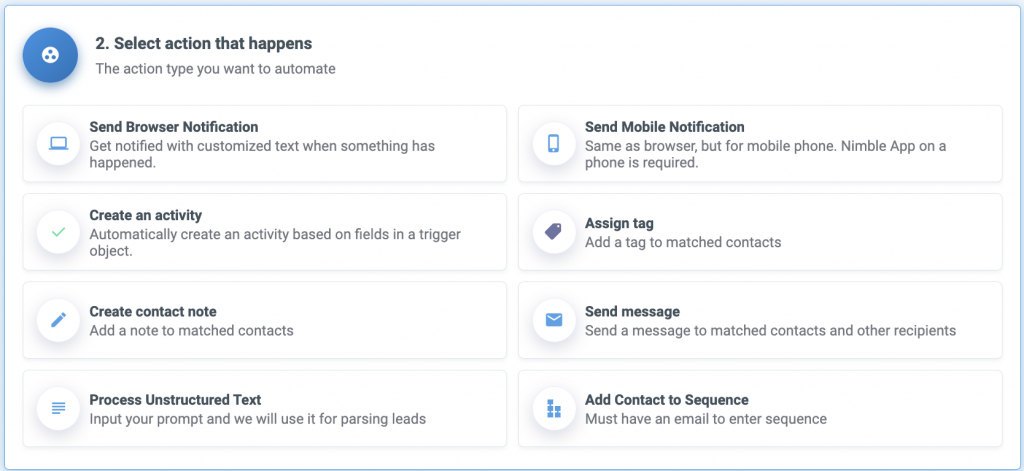Viewport: 1024px width, 471px height.
Task: Choose the Send Mobile Notification title
Action: pyautogui.click(x=665, y=127)
